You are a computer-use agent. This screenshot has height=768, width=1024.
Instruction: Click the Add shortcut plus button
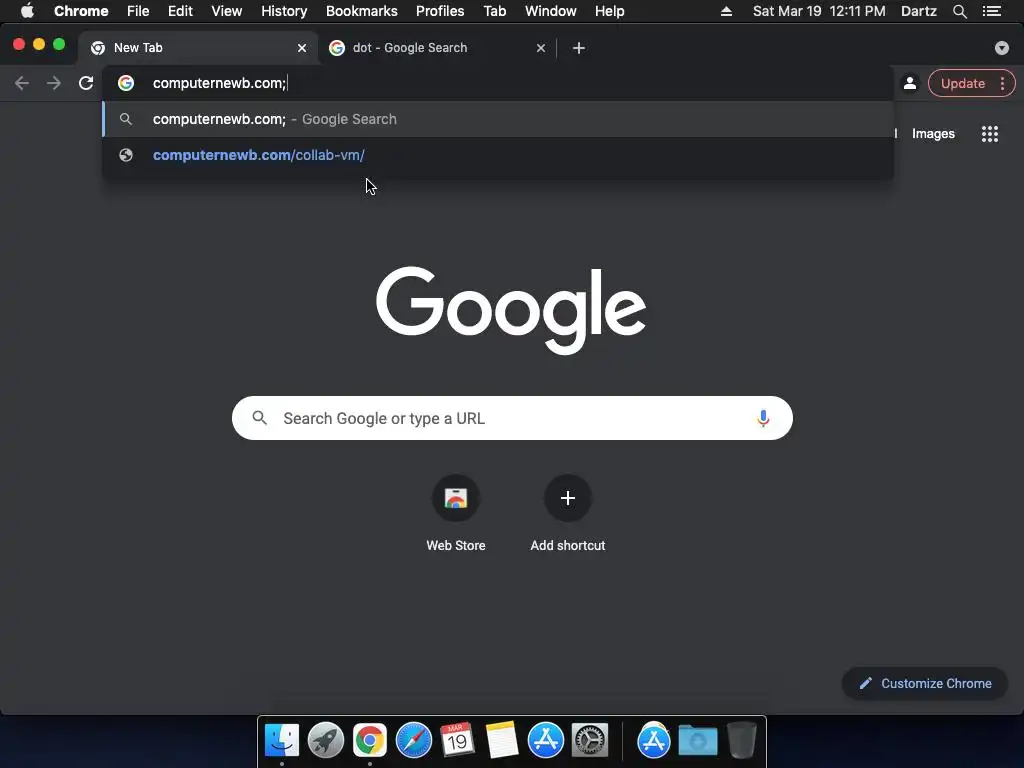pyautogui.click(x=568, y=498)
